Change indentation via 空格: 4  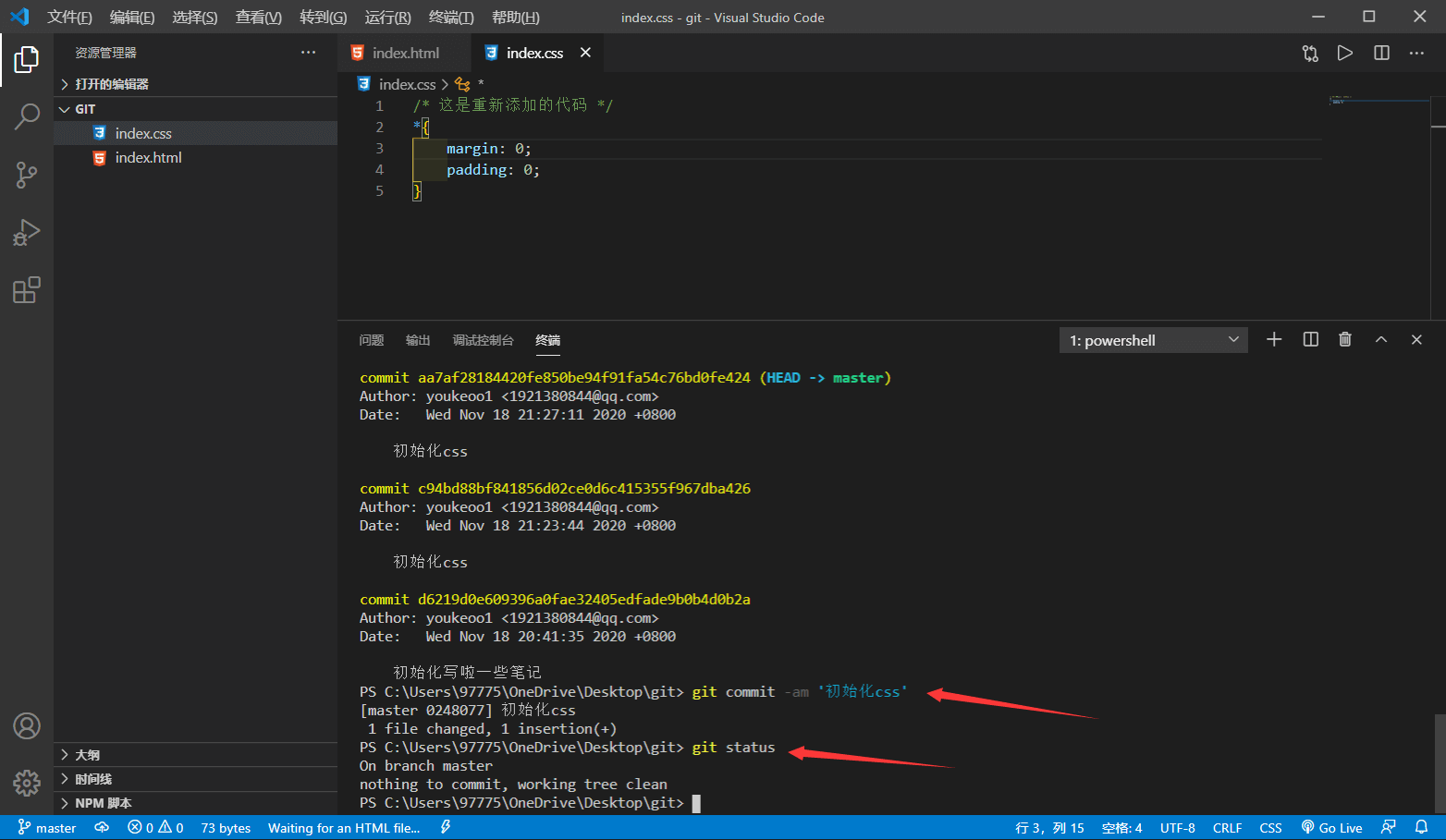pos(1121,828)
